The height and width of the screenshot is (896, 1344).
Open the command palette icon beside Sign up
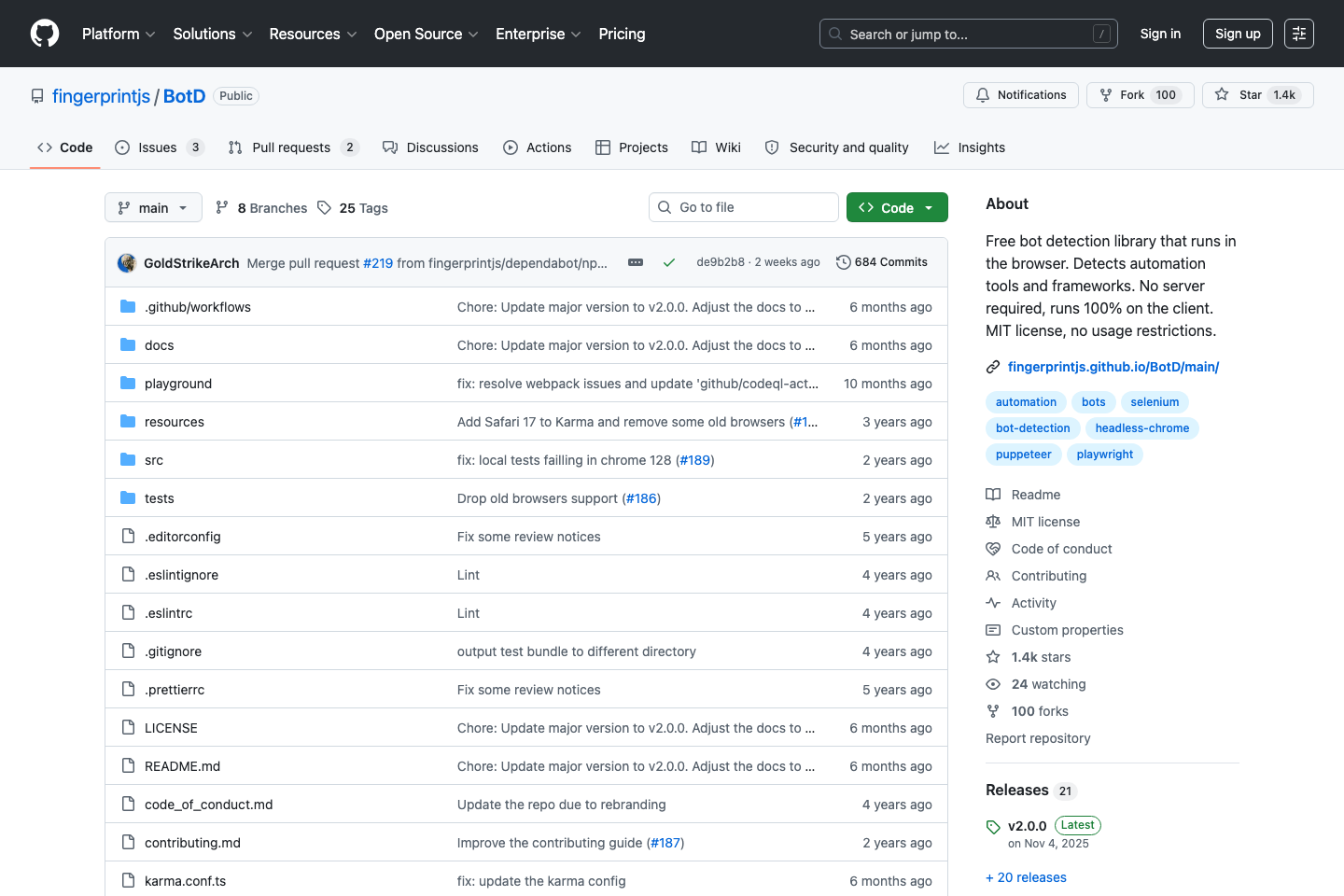click(1298, 34)
